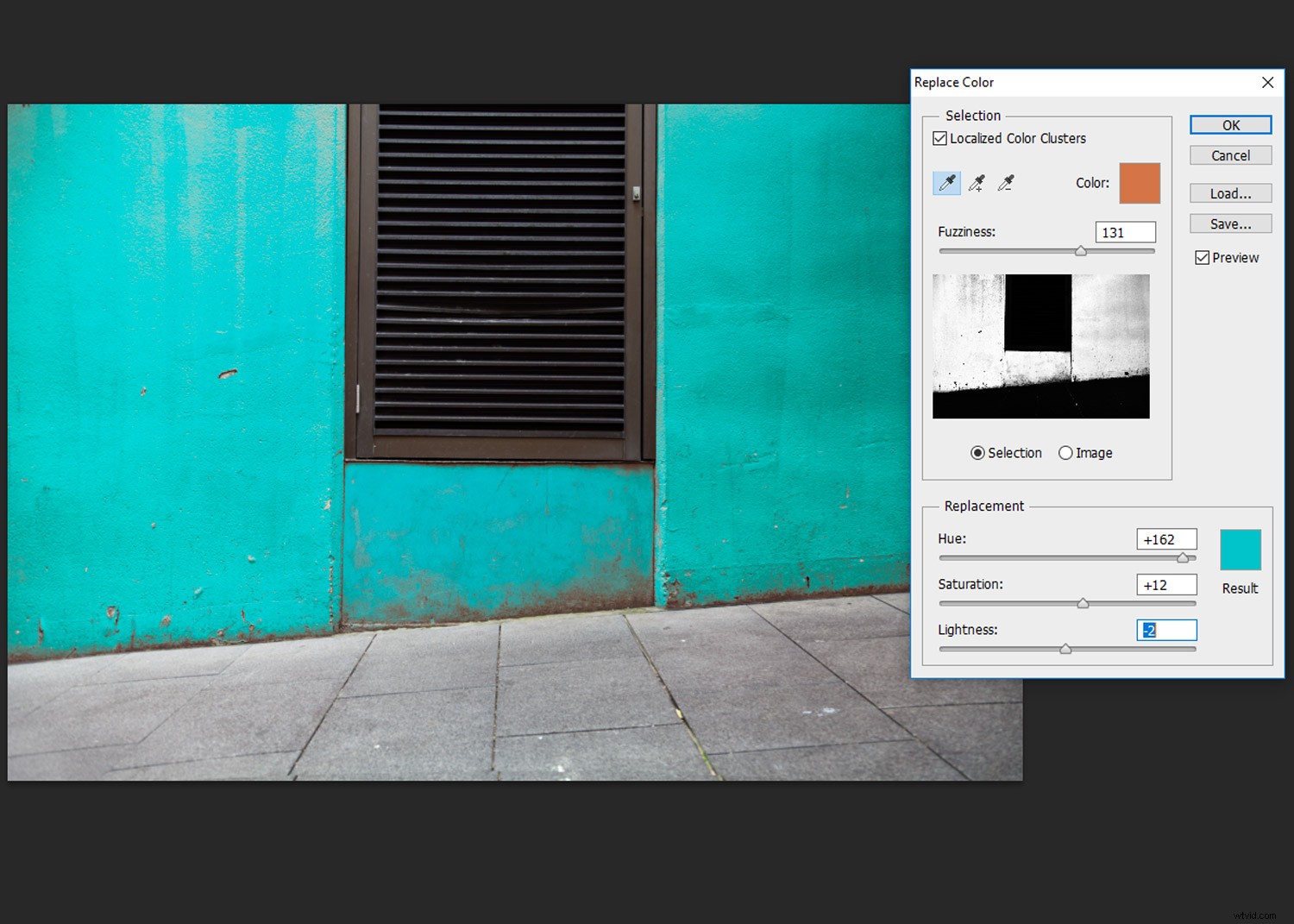Click the Hue value field showing +162
The height and width of the screenshot is (924, 1294).
coord(1166,538)
